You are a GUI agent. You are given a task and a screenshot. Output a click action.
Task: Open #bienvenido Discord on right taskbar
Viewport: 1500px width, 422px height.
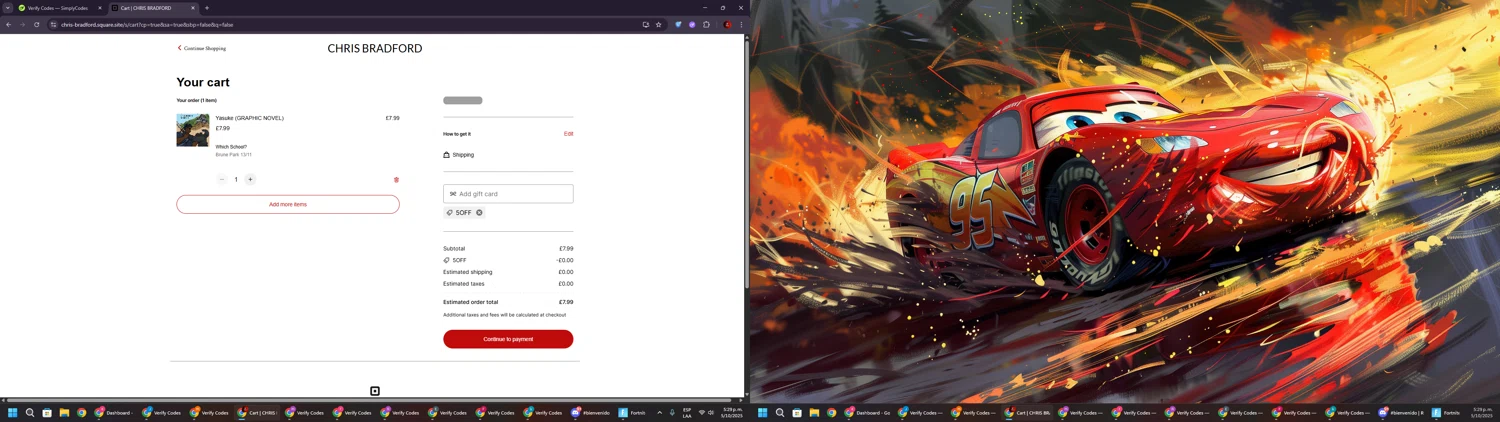click(x=1402, y=412)
